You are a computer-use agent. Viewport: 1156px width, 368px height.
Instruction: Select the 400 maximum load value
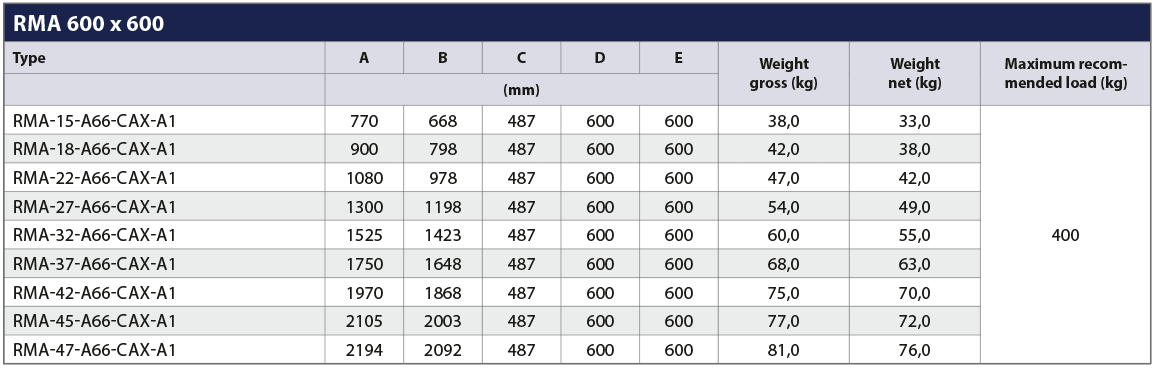[x=1066, y=236]
